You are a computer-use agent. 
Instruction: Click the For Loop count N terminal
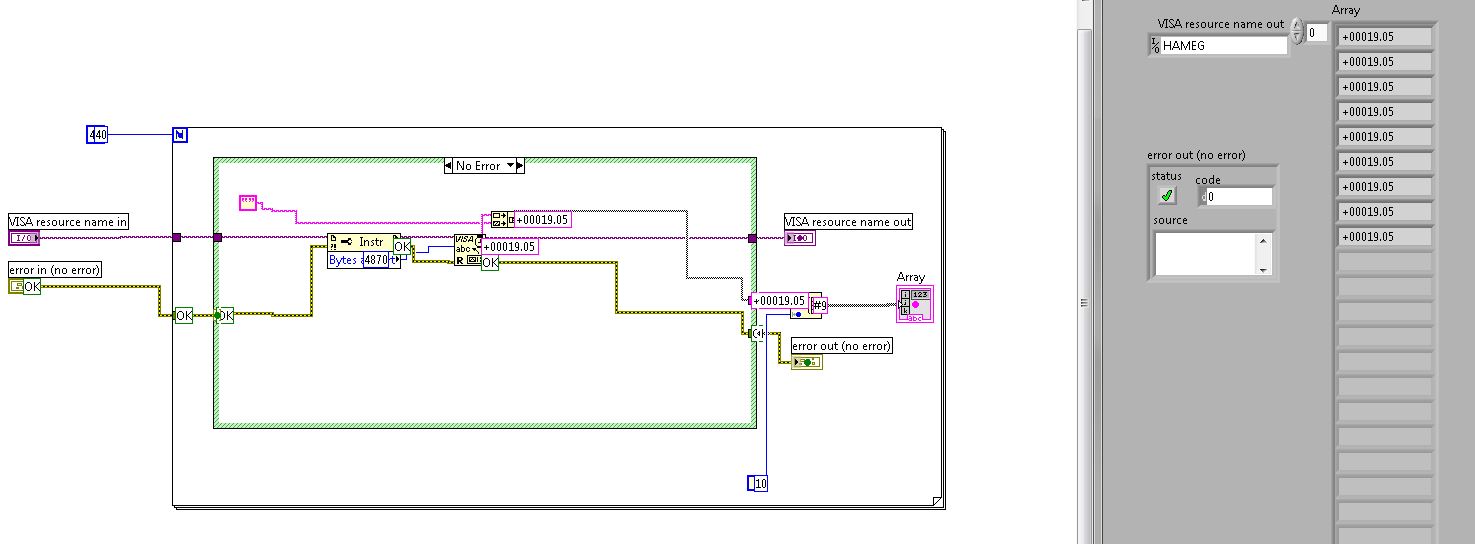coord(180,134)
